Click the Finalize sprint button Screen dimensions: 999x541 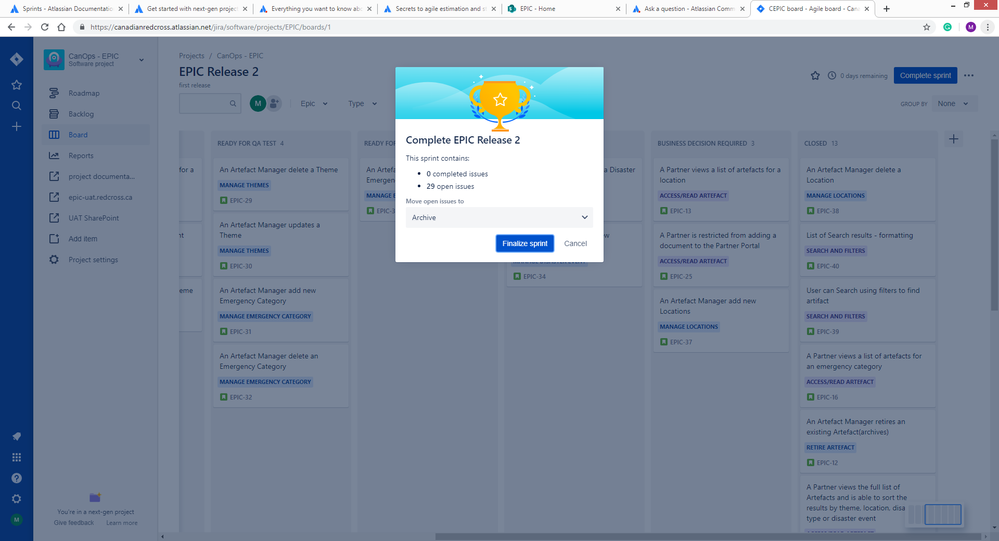tap(524, 243)
